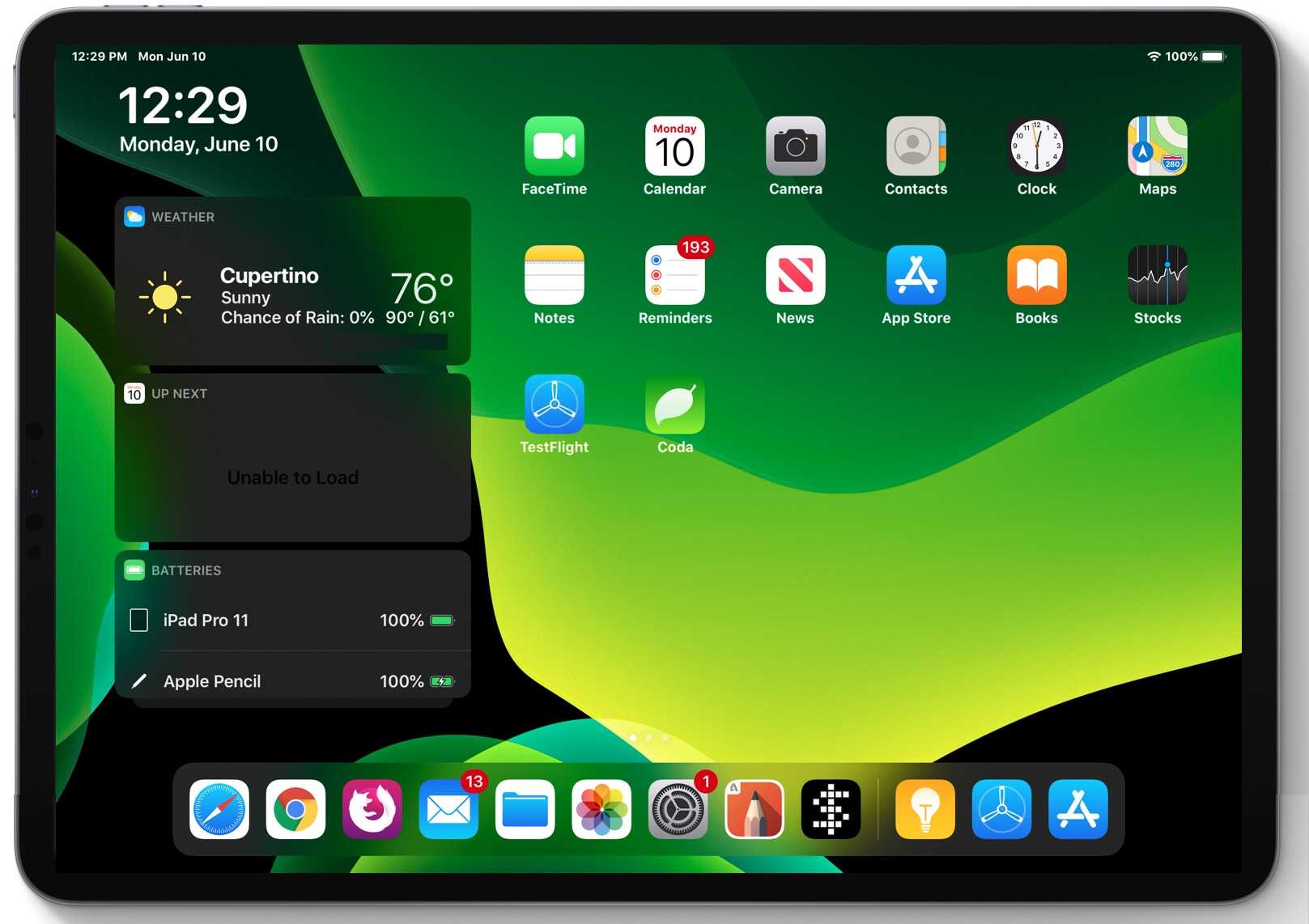1309x924 pixels.
Task: Open Firefox in the dock
Action: click(x=372, y=809)
